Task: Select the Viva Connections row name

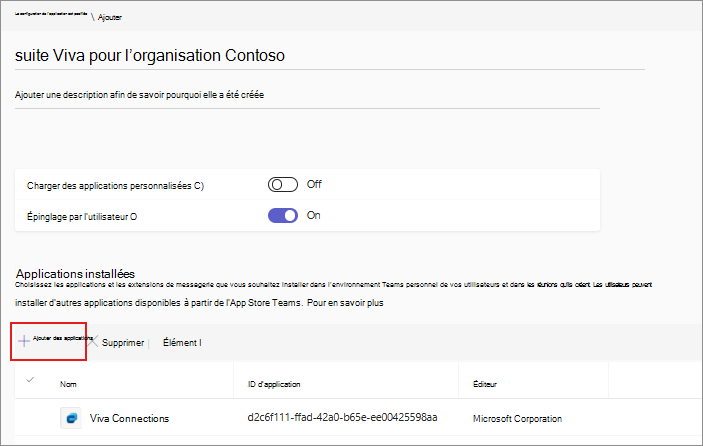Action: pyautogui.click(x=129, y=419)
